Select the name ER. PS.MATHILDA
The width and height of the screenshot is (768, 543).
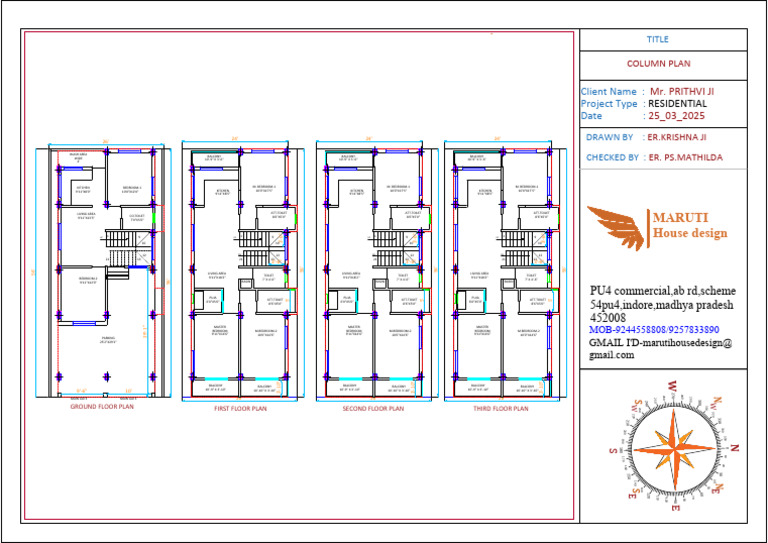(686, 158)
